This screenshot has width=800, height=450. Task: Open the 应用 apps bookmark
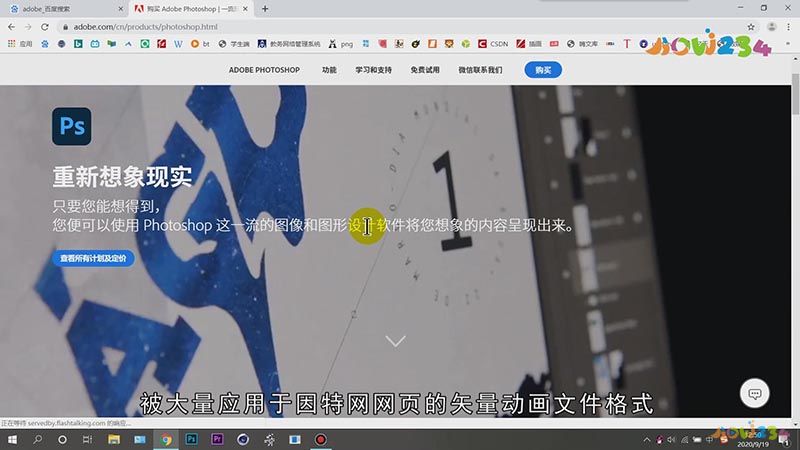coord(20,44)
